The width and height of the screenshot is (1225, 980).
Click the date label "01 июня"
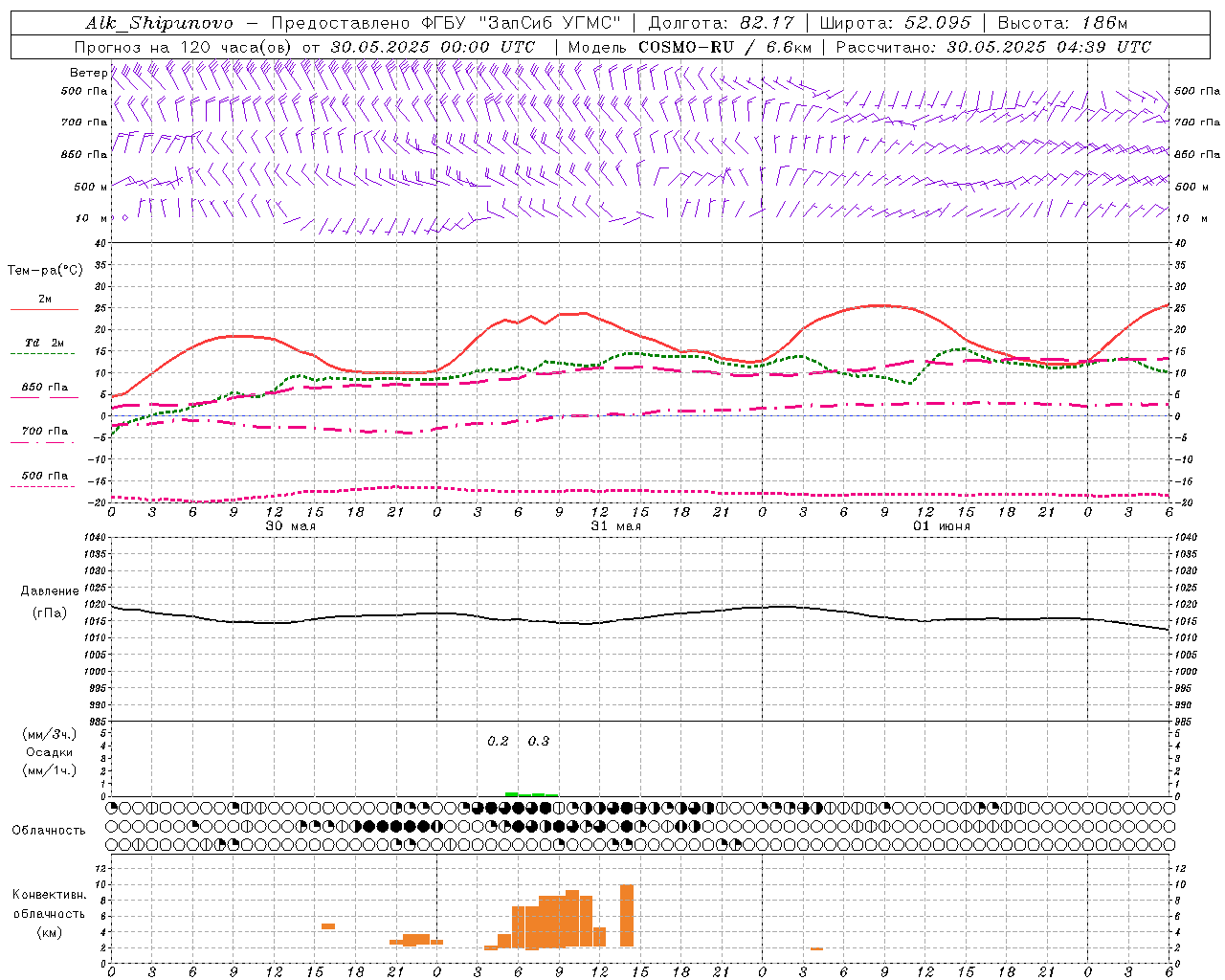942,526
